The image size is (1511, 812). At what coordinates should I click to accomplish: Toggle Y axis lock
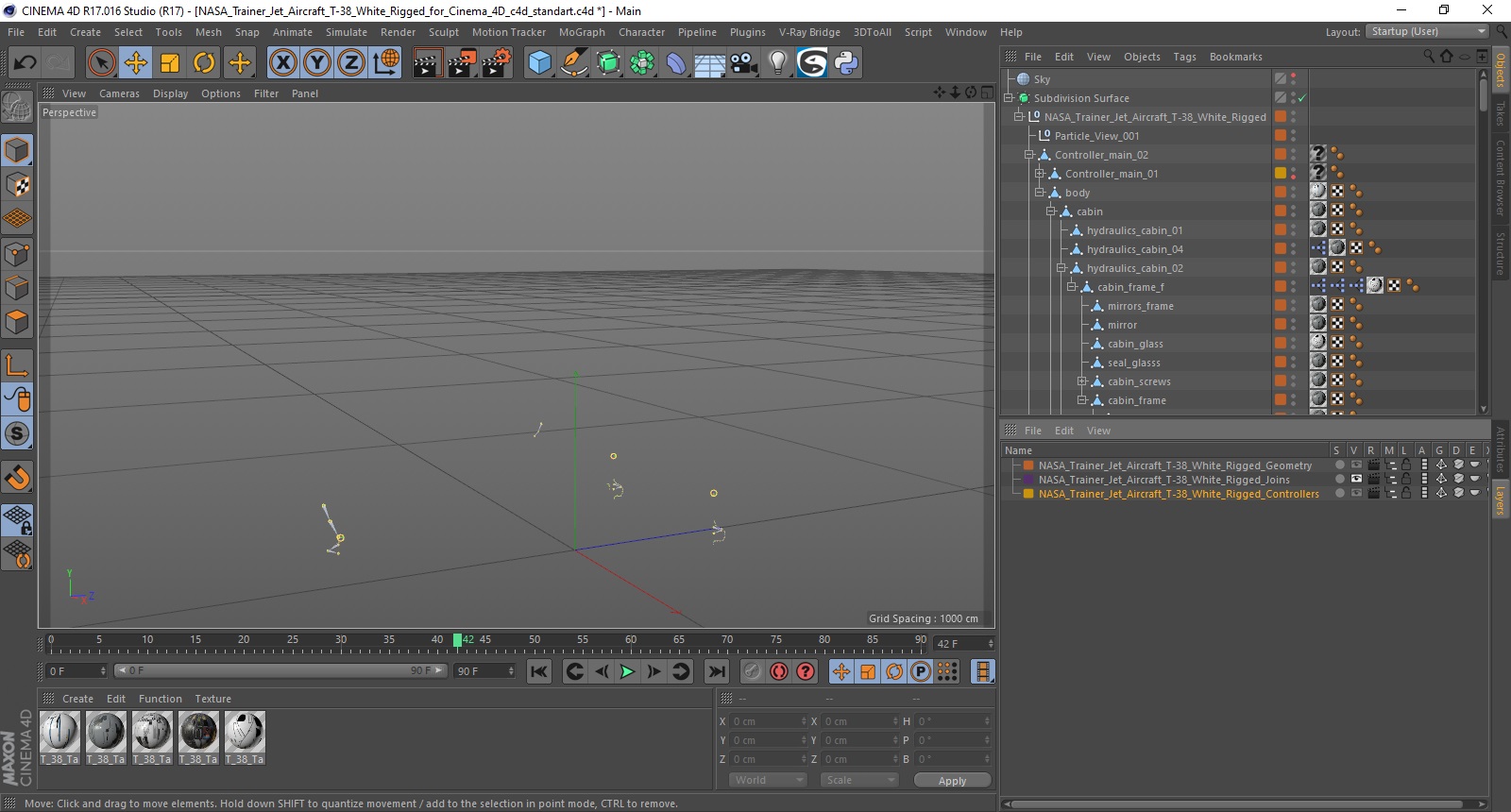[317, 63]
